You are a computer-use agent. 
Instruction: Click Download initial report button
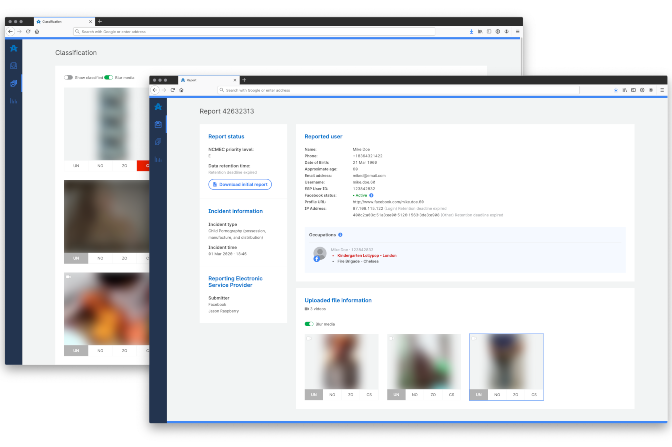240,185
